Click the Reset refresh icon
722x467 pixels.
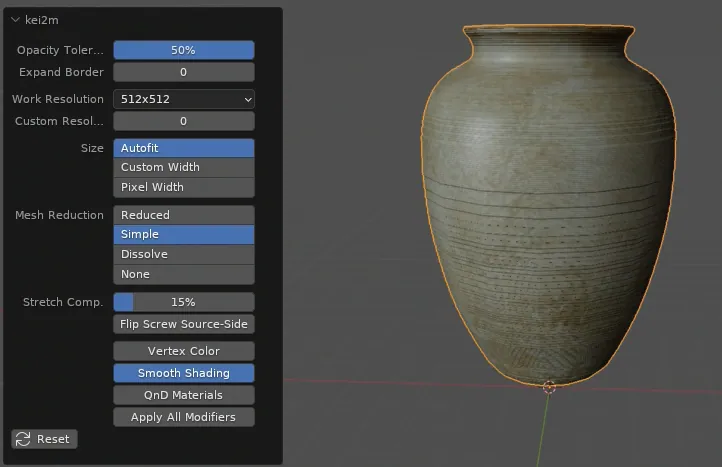23,439
